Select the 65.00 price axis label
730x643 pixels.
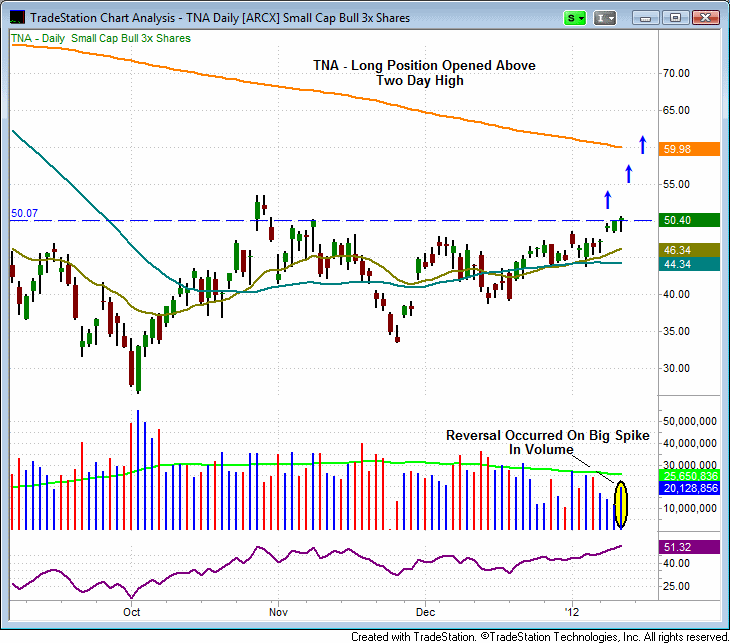[676, 110]
